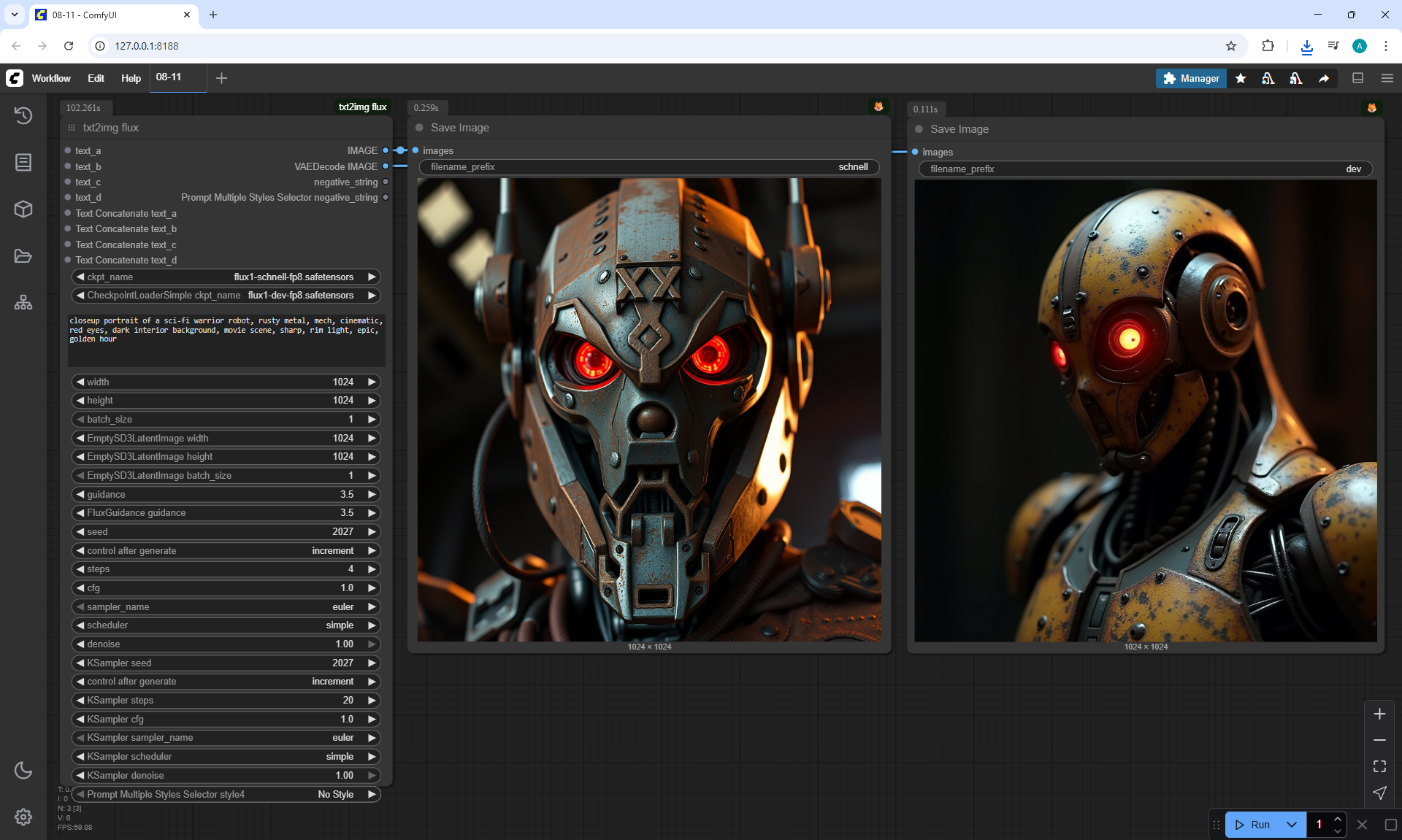This screenshot has width=1402, height=840.
Task: Toggle dark theme moon icon
Action: click(23, 770)
